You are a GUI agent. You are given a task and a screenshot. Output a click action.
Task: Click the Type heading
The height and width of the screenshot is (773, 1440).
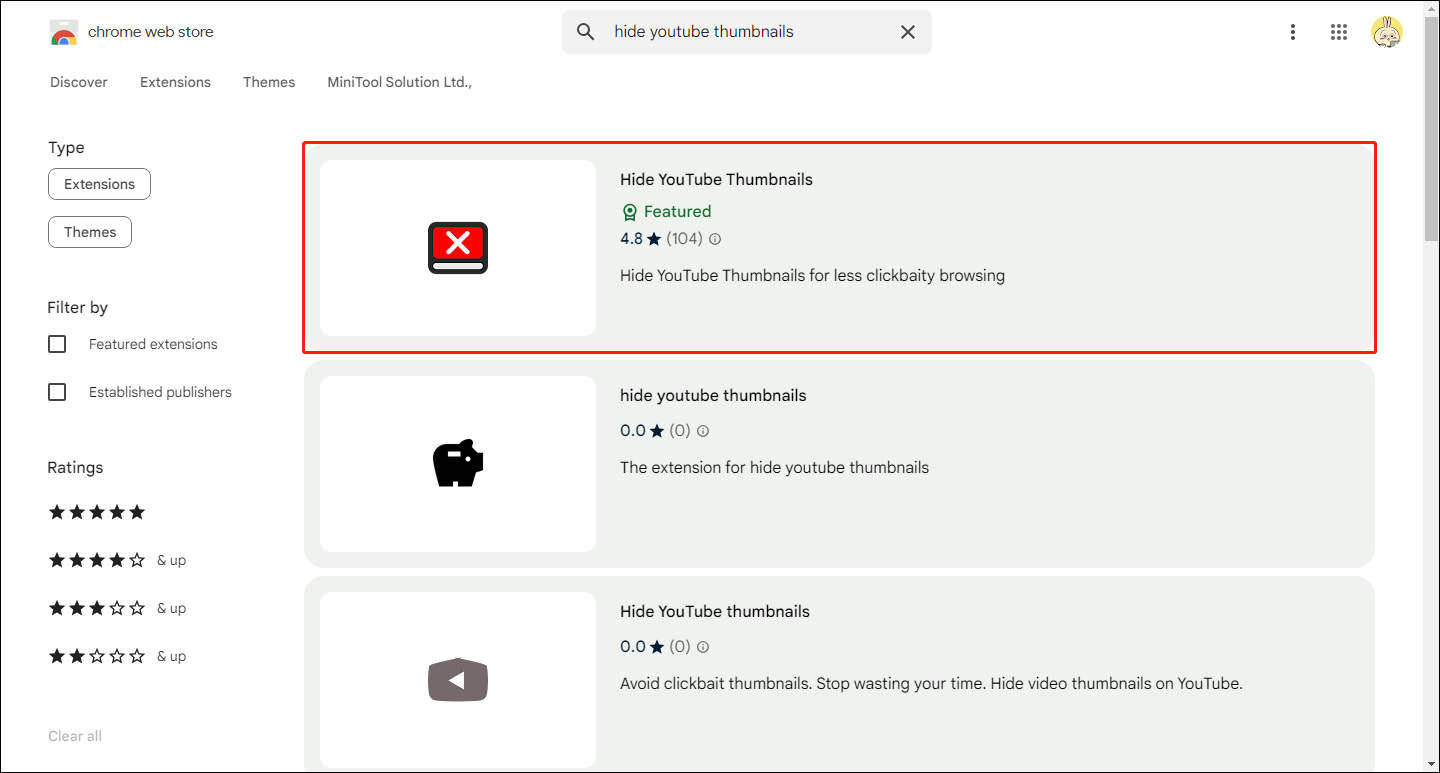point(66,148)
